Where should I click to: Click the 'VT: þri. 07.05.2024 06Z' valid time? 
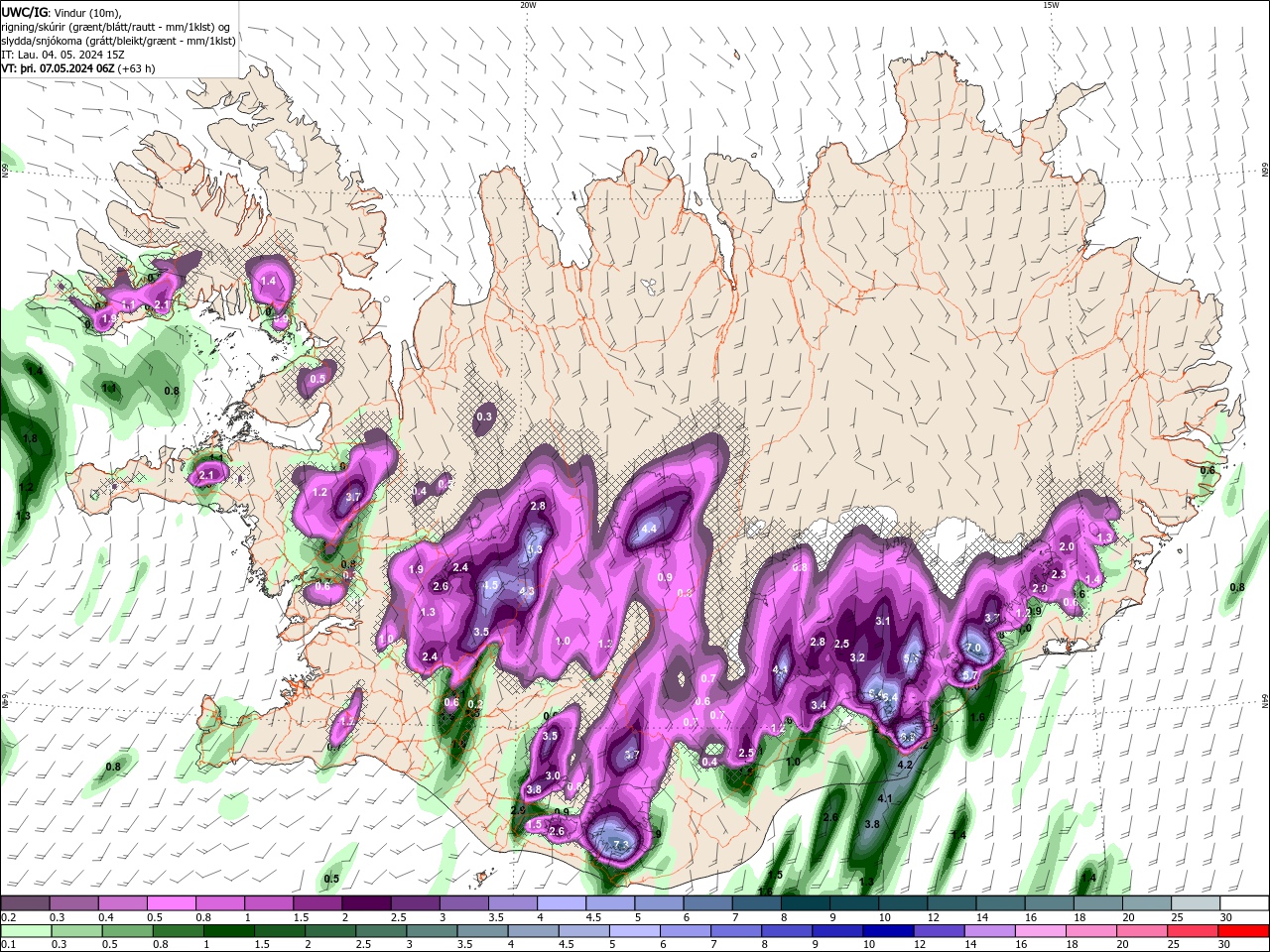(58, 68)
